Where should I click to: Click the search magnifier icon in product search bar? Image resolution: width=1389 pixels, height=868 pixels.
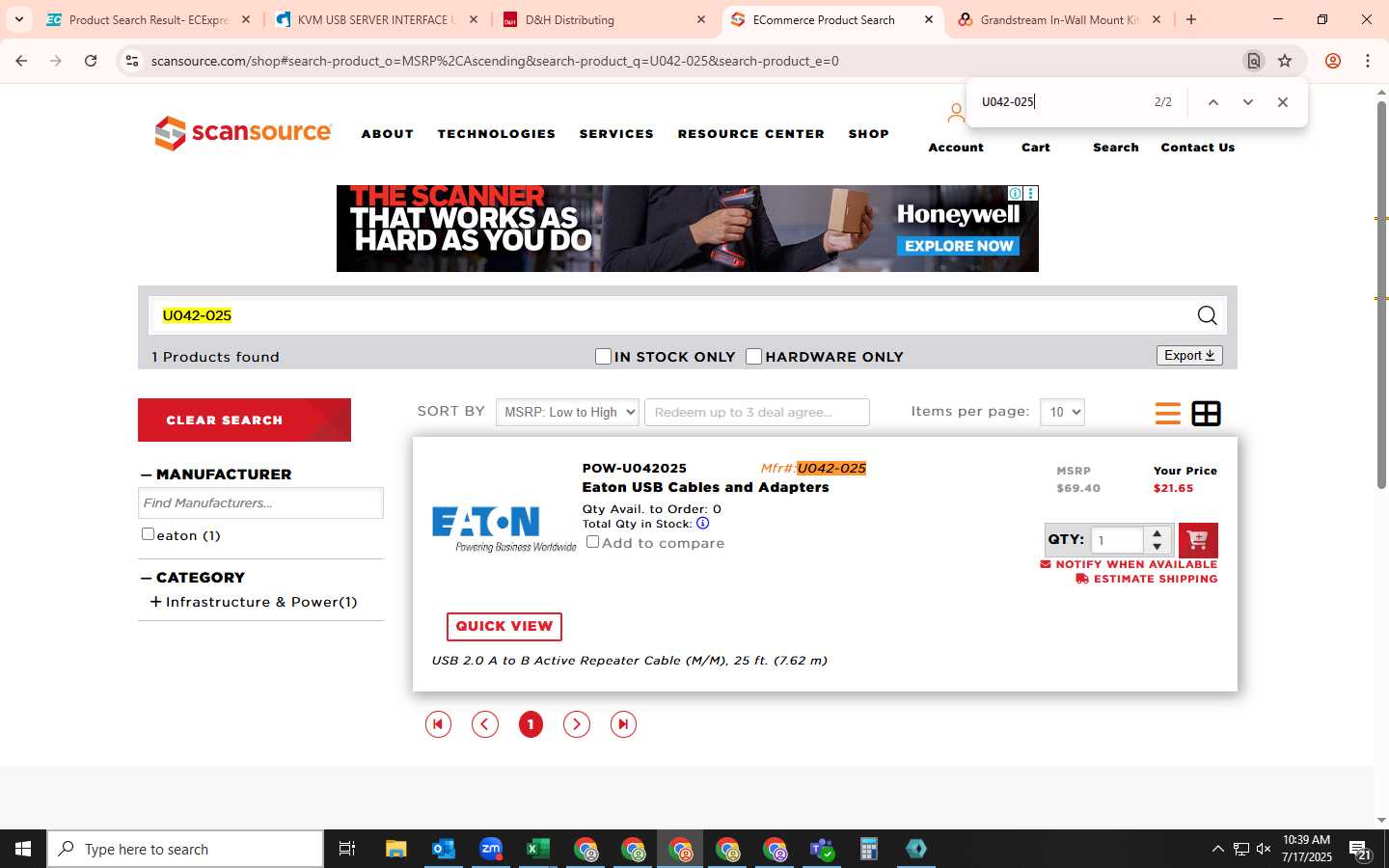tap(1207, 315)
